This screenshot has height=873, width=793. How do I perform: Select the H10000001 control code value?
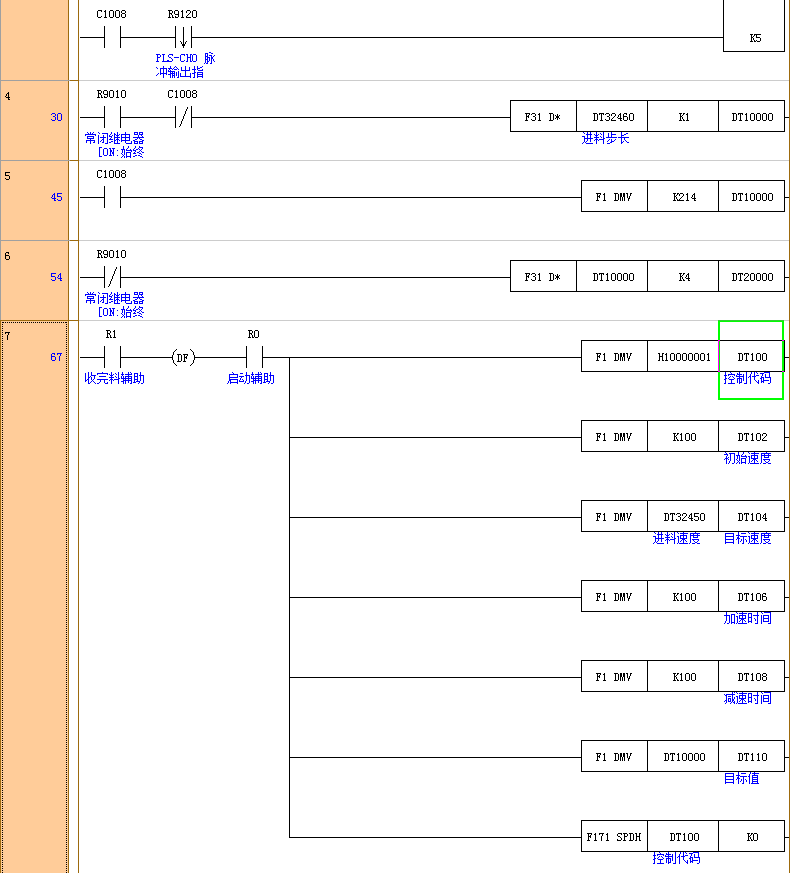pos(683,357)
